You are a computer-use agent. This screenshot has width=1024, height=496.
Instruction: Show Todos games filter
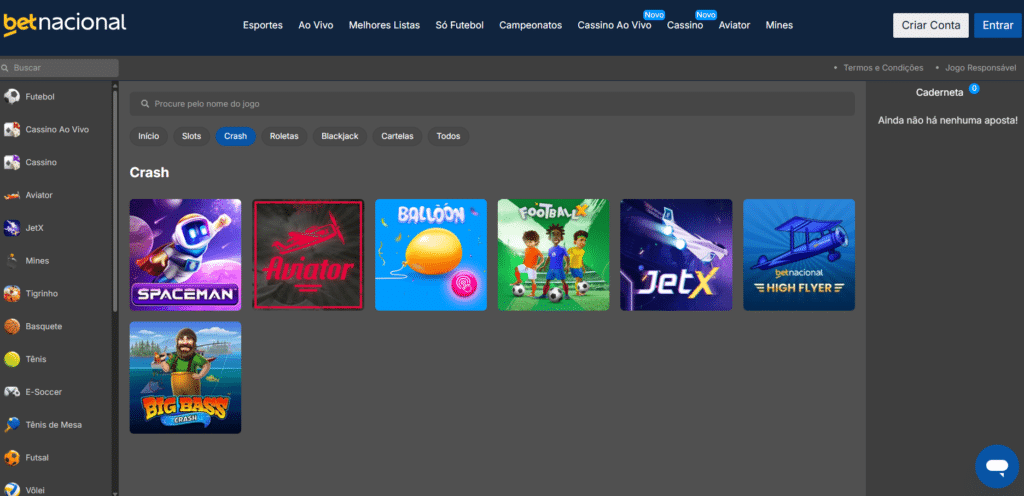[449, 136]
